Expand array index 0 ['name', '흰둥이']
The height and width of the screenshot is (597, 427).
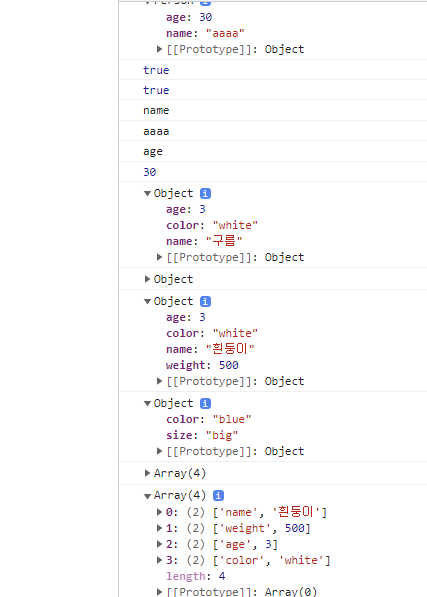point(159,512)
